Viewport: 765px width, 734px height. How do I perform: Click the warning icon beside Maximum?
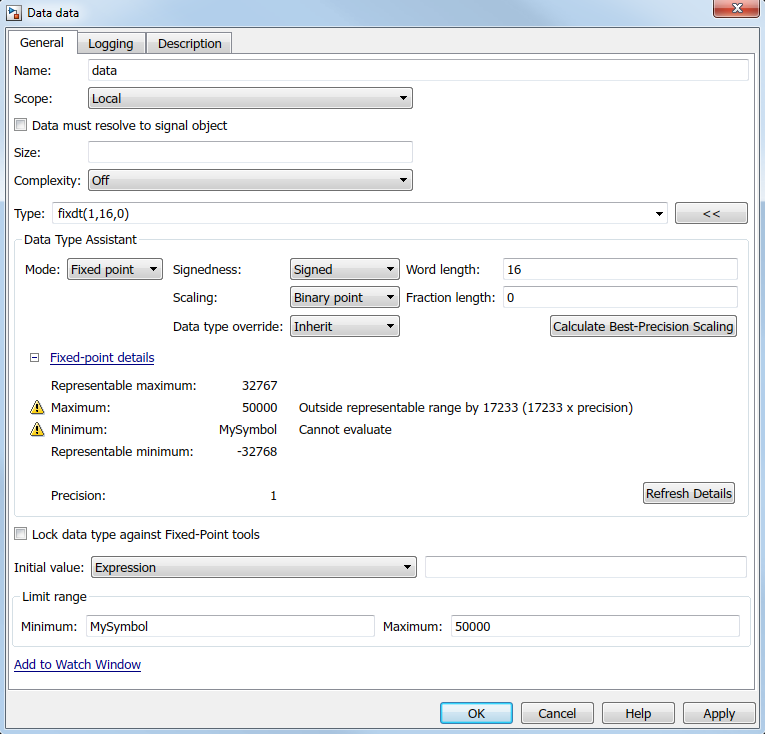click(x=37, y=407)
